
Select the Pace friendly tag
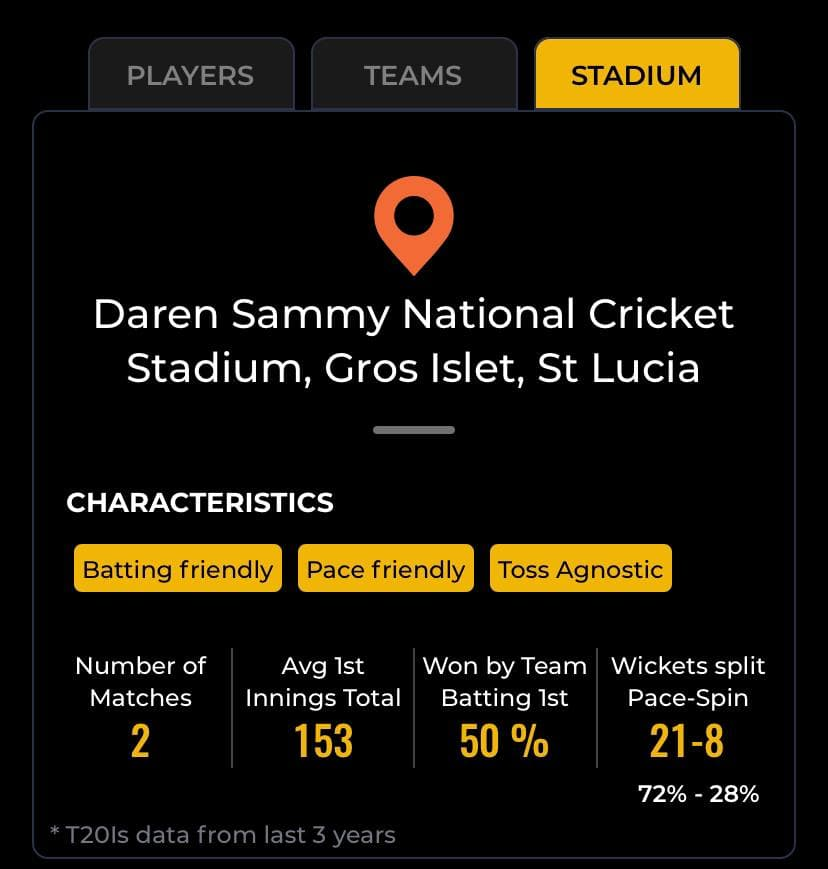(386, 569)
